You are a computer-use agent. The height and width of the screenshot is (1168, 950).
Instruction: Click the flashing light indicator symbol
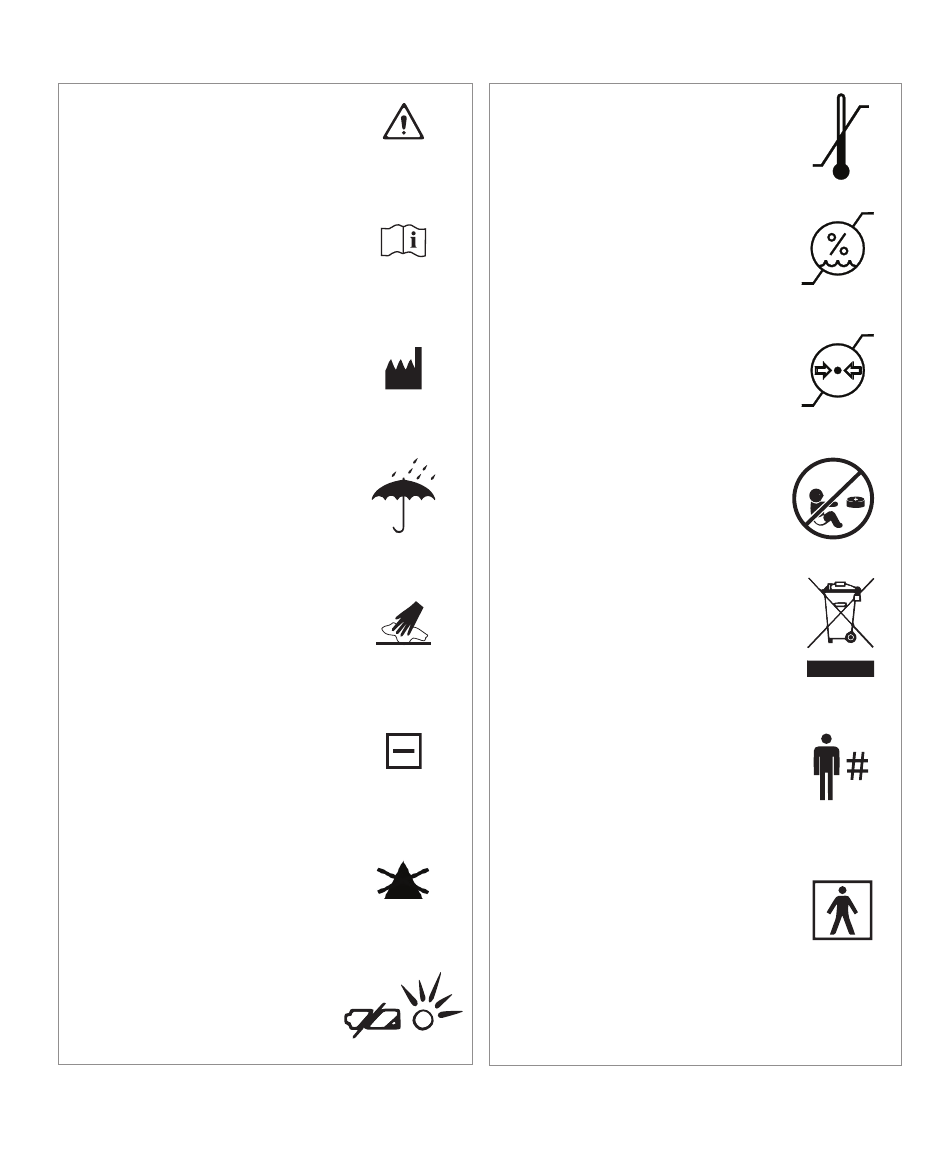[x=431, y=1002]
